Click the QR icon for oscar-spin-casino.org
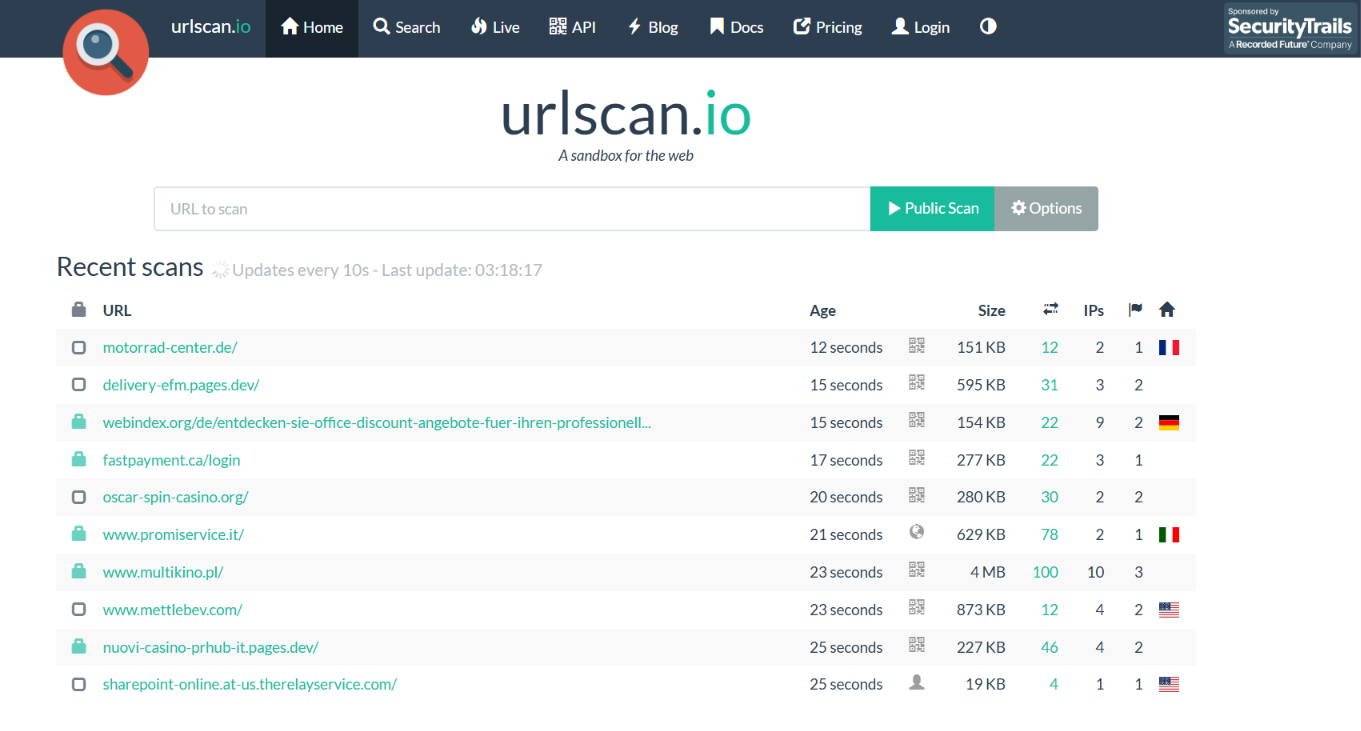 pos(917,495)
